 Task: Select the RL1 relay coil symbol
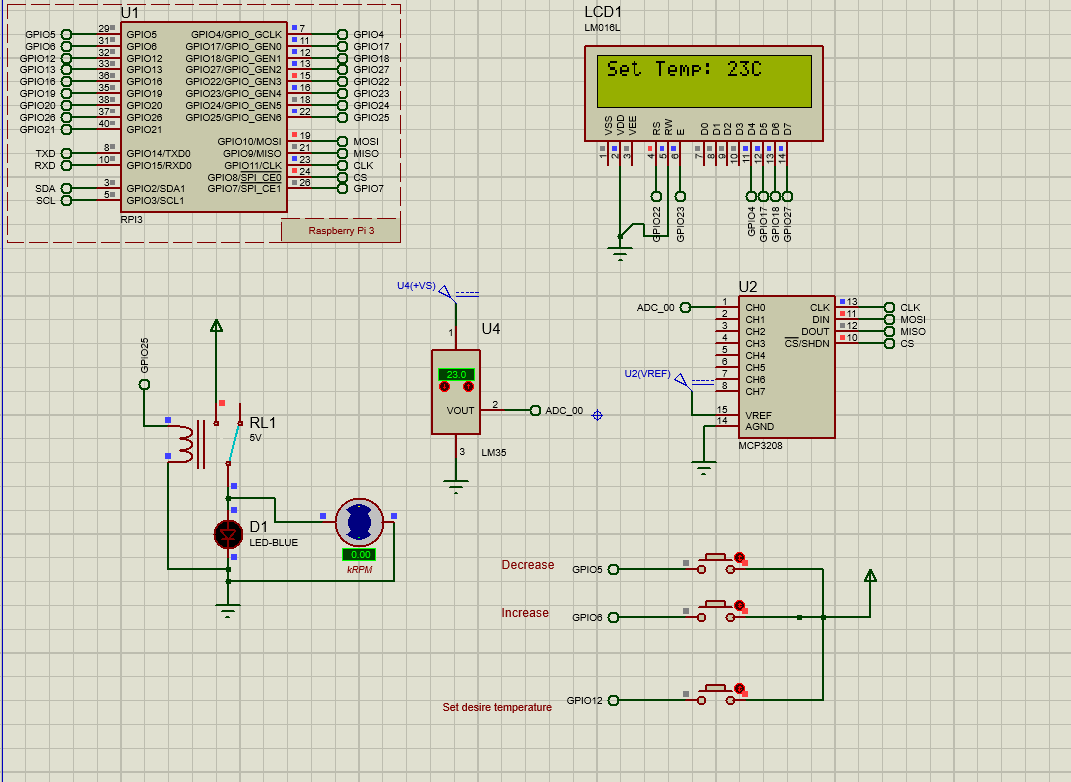[x=186, y=444]
